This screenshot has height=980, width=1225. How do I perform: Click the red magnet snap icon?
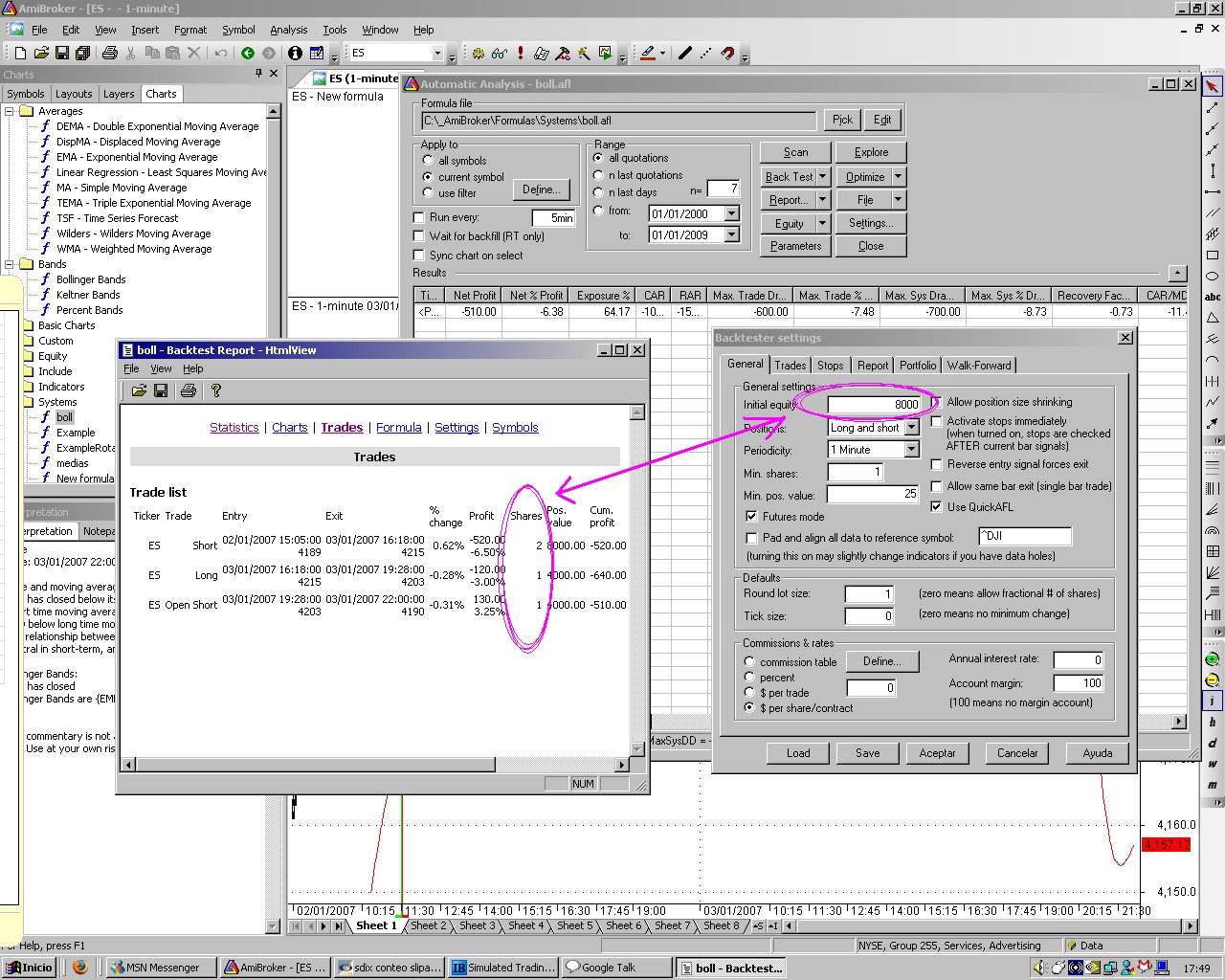[727, 54]
